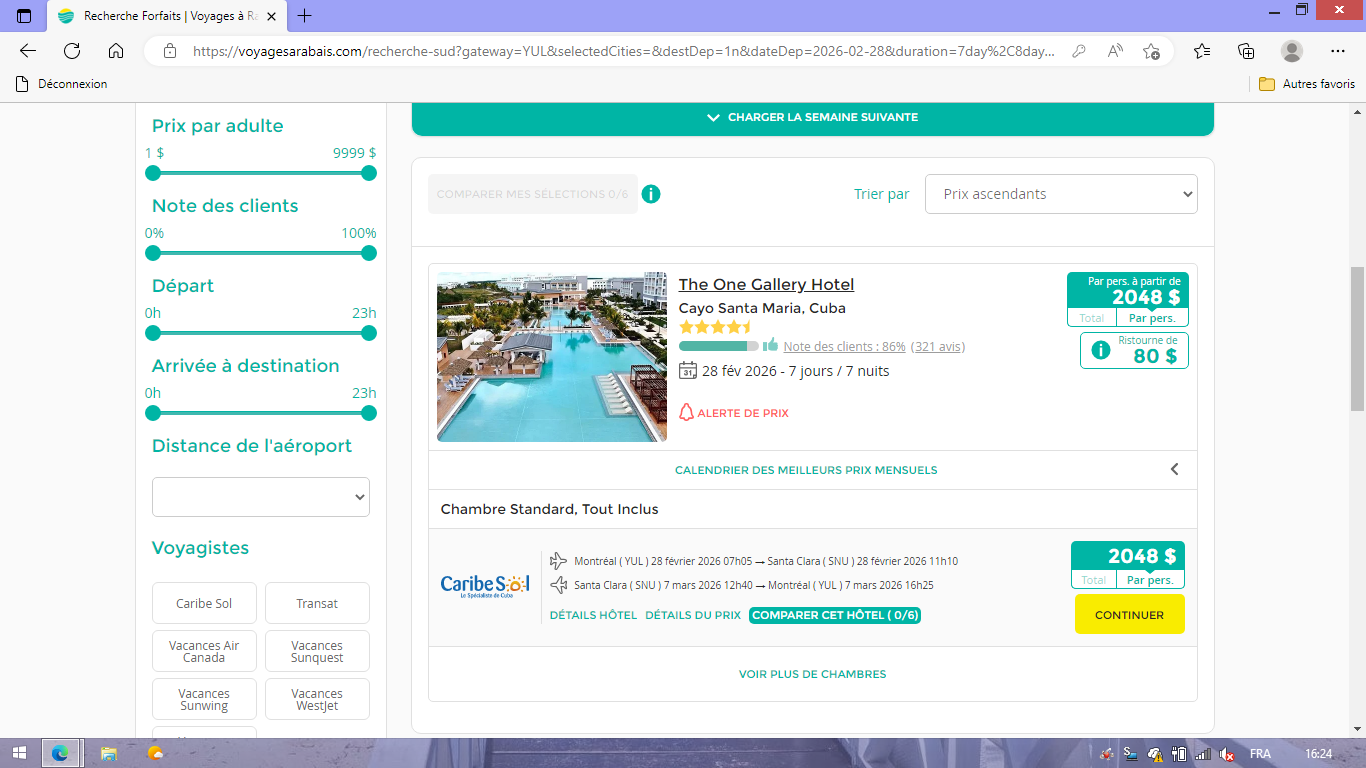Screen dimensions: 1366x768
Task: Reload the page with the refresh icon
Action: tap(72, 51)
